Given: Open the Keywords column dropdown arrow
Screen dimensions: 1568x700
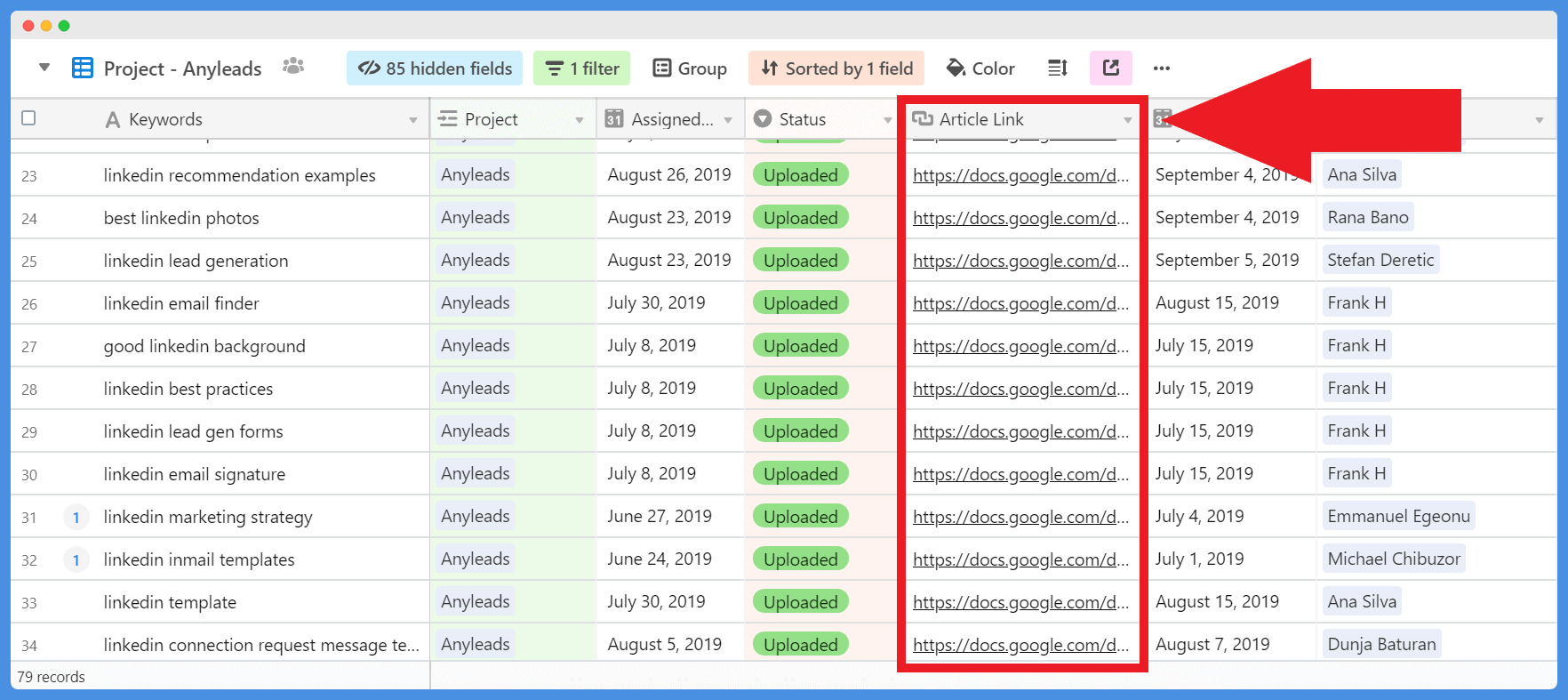Looking at the screenshot, I should pos(413,120).
